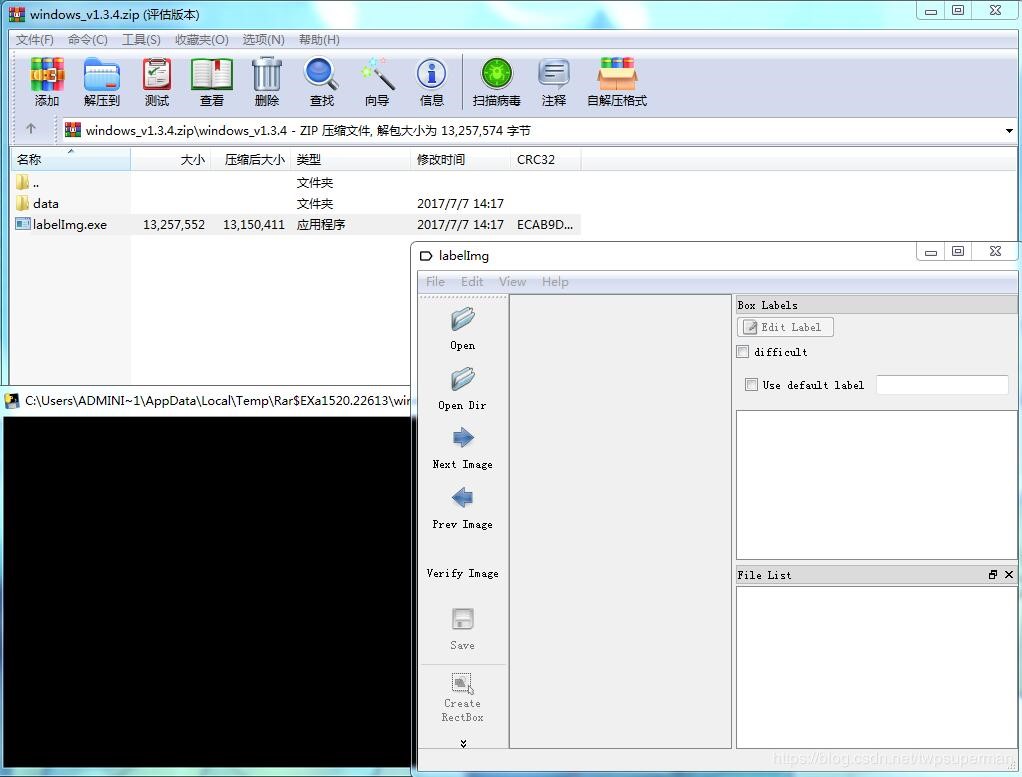Viewport: 1022px width, 777px height.
Task: Click the Verify Image button
Action: click(462, 573)
